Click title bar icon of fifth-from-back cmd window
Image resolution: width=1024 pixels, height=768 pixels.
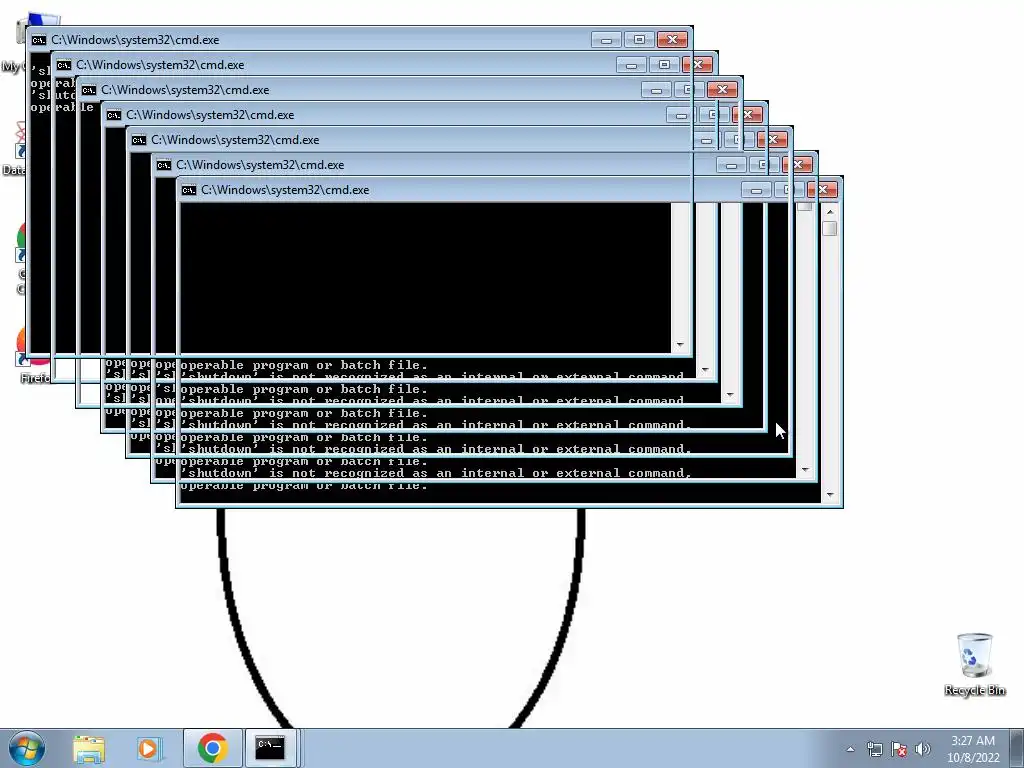138,140
